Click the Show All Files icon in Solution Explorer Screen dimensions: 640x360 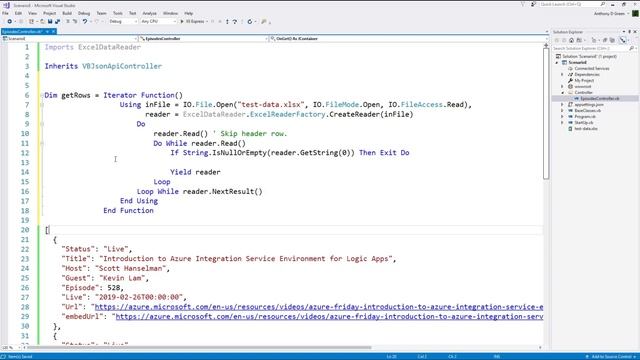(612, 40)
